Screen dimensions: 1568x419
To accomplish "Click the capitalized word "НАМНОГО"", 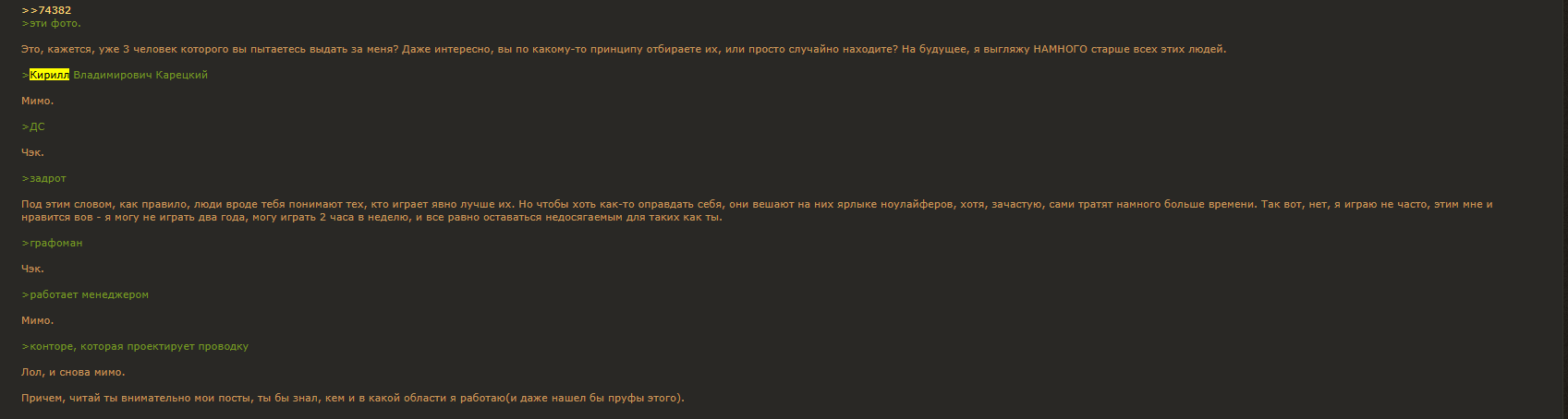I will point(1060,49).
